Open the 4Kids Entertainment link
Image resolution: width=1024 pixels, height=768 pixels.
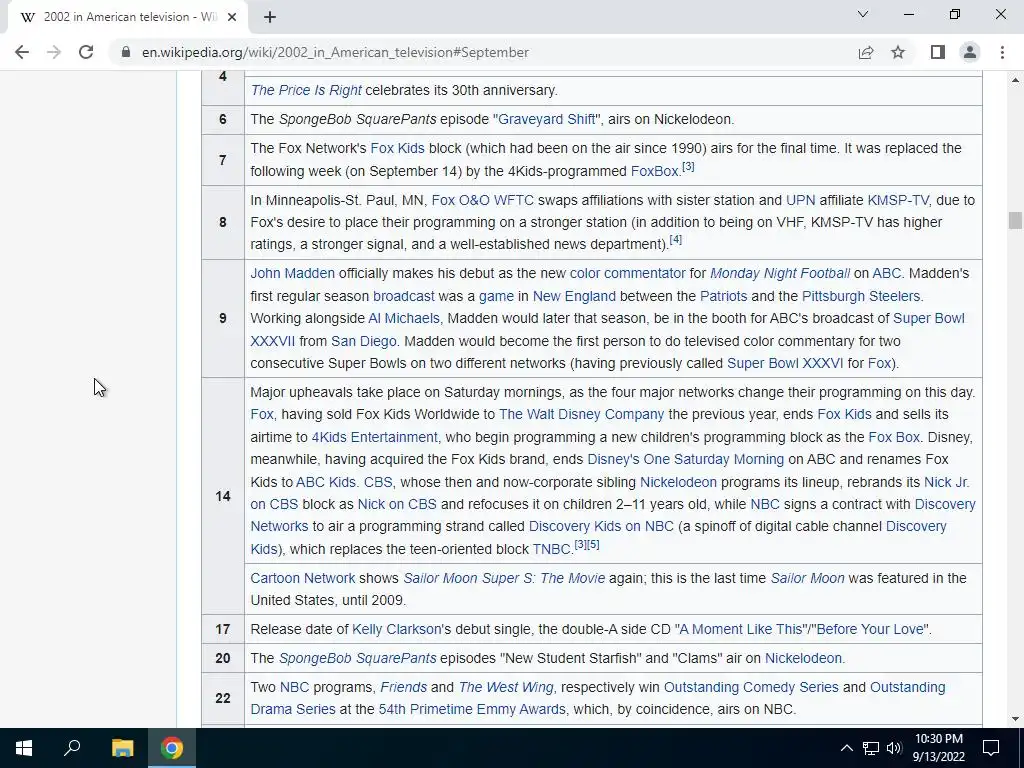click(x=375, y=437)
